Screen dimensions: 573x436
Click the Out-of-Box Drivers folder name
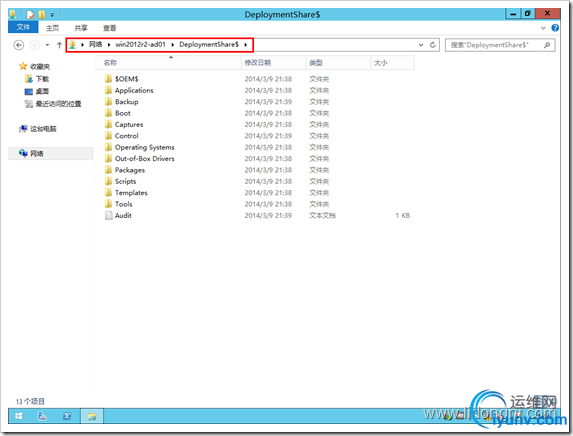[x=145, y=158]
